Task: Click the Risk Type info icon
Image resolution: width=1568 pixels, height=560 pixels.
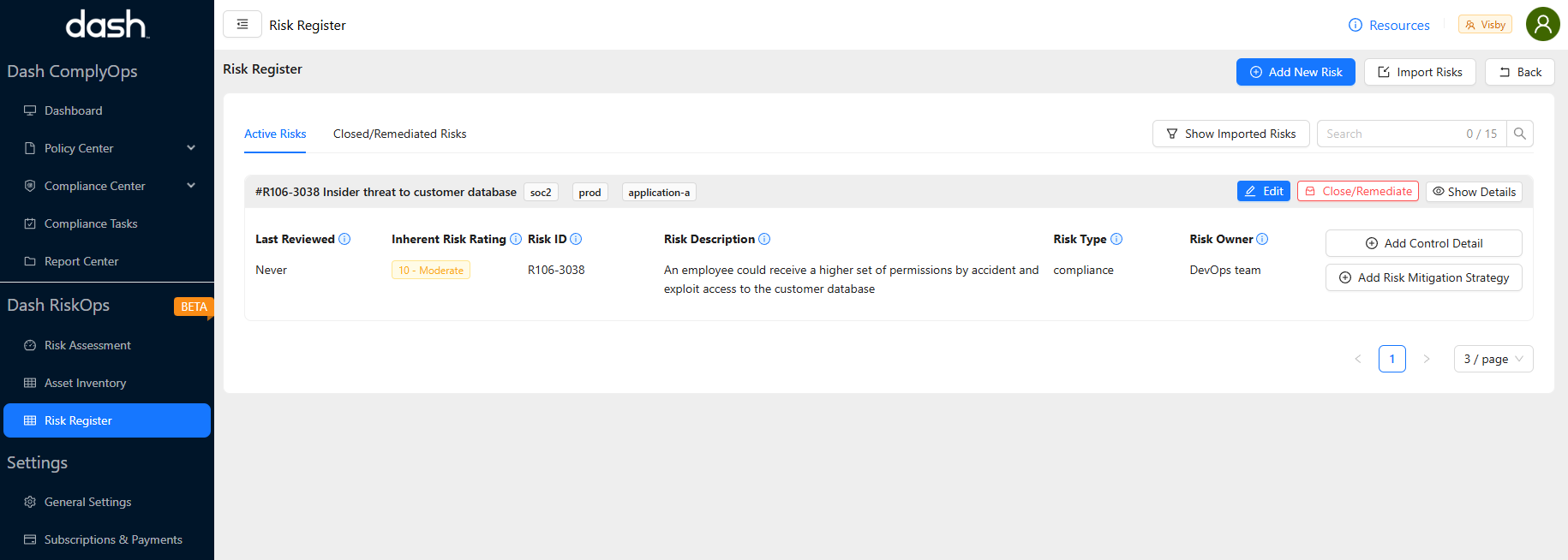Action: pyautogui.click(x=1116, y=239)
